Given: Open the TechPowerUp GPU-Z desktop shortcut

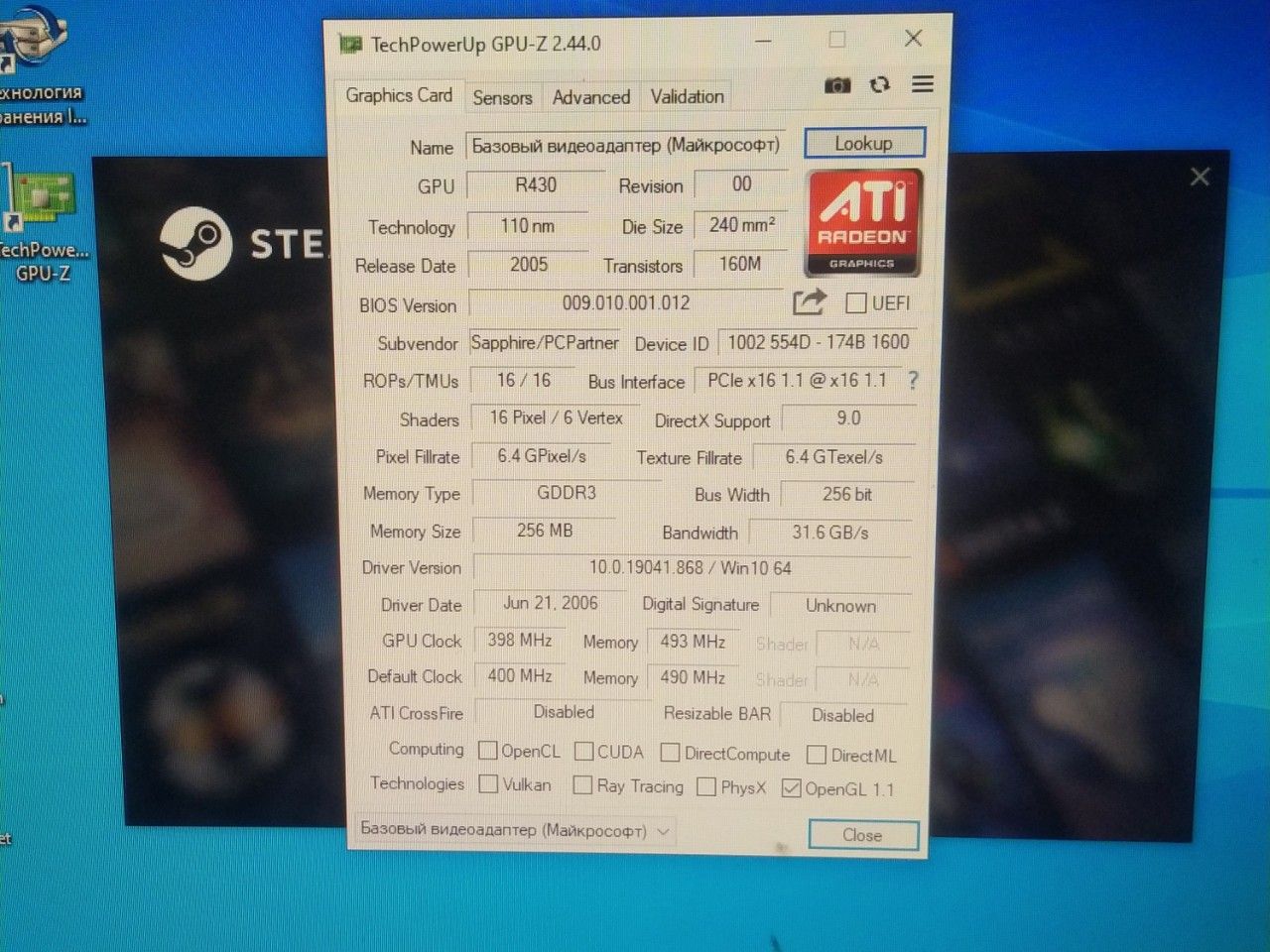Looking at the screenshot, I should (42, 223).
